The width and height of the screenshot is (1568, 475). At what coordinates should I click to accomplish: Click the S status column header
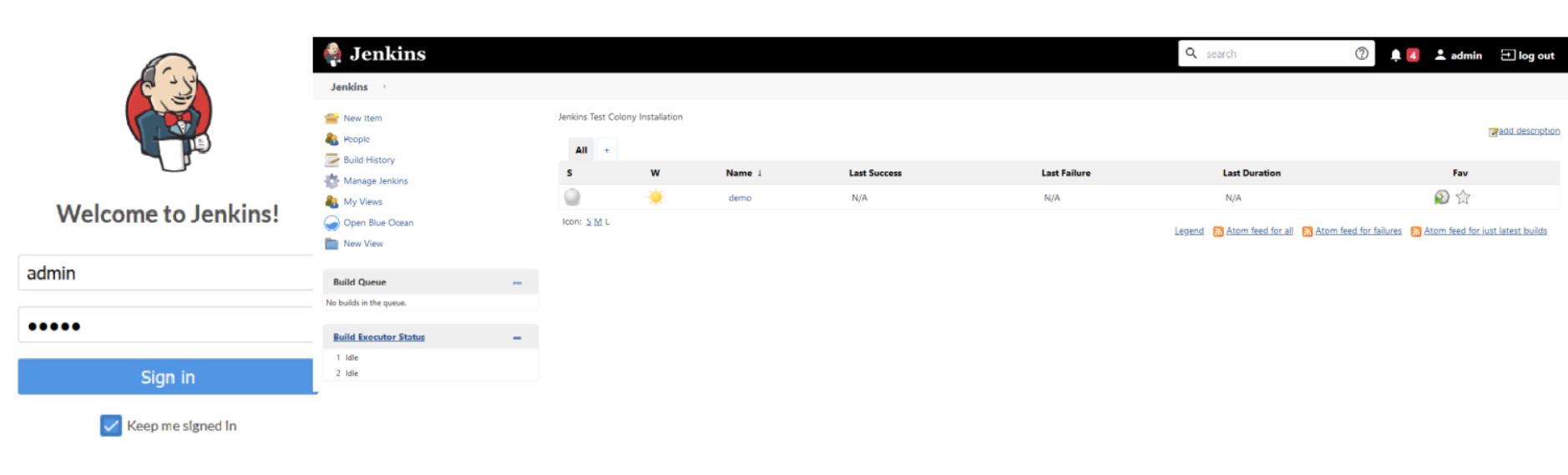click(569, 174)
